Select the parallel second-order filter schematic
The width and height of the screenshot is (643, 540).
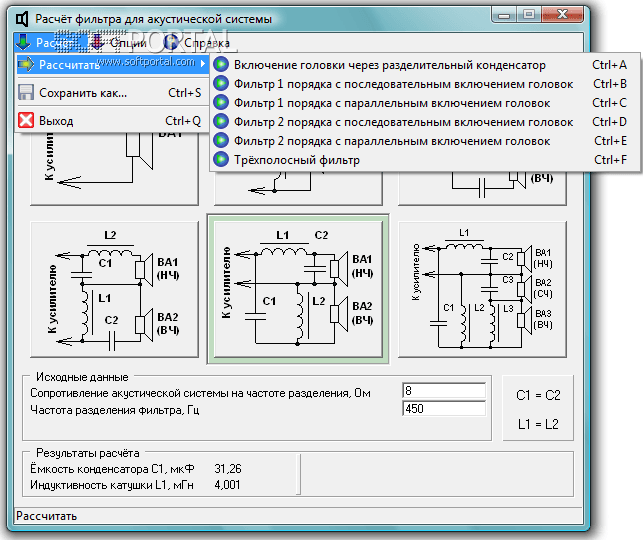tap(298, 289)
